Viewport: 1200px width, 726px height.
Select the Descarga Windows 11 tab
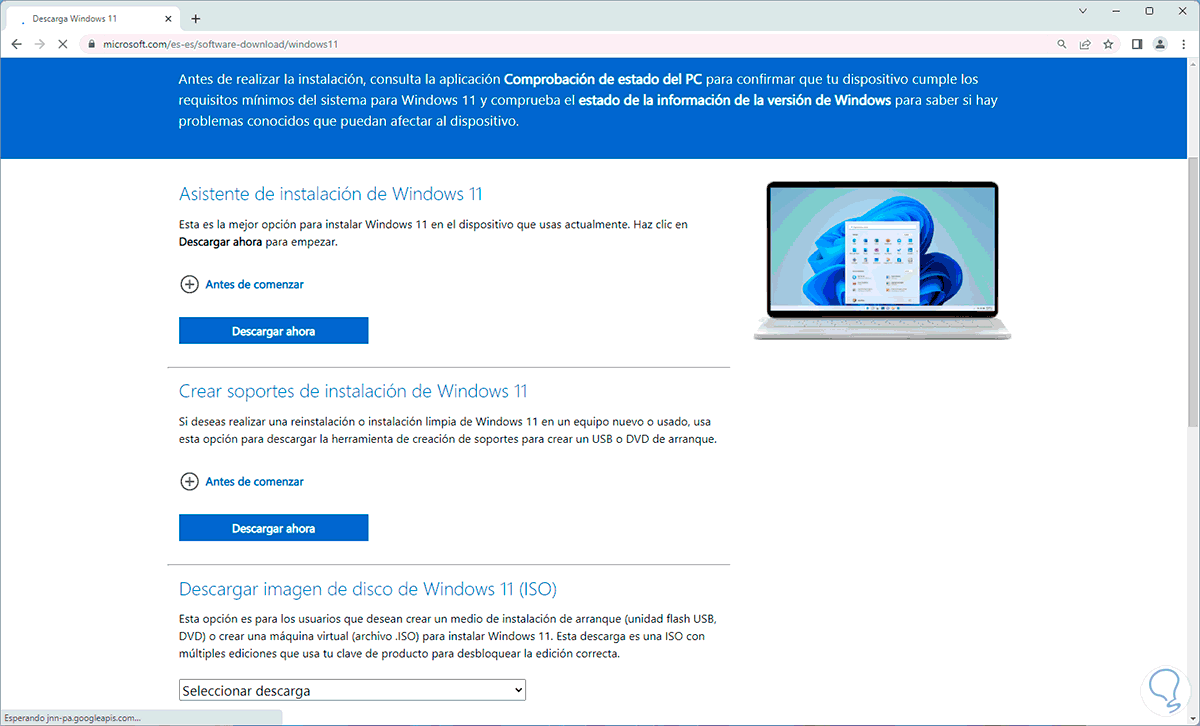93,19
